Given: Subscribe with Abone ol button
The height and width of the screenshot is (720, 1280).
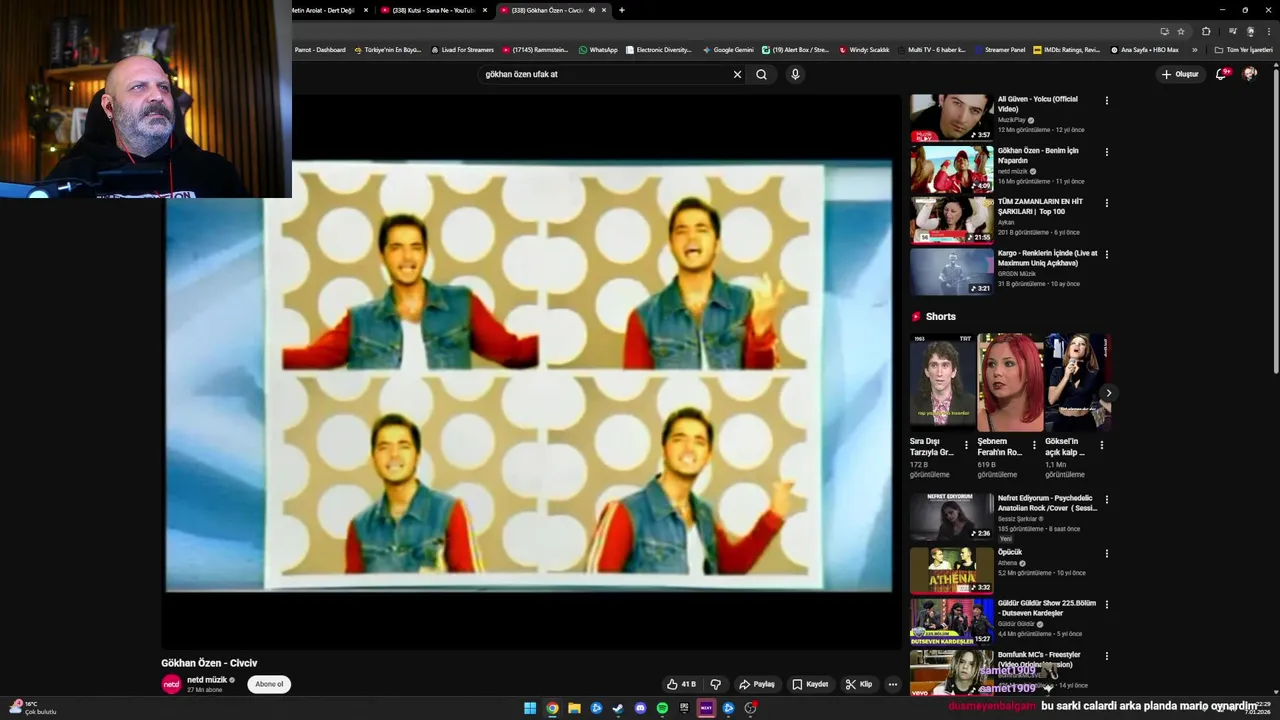Looking at the screenshot, I should [269, 684].
